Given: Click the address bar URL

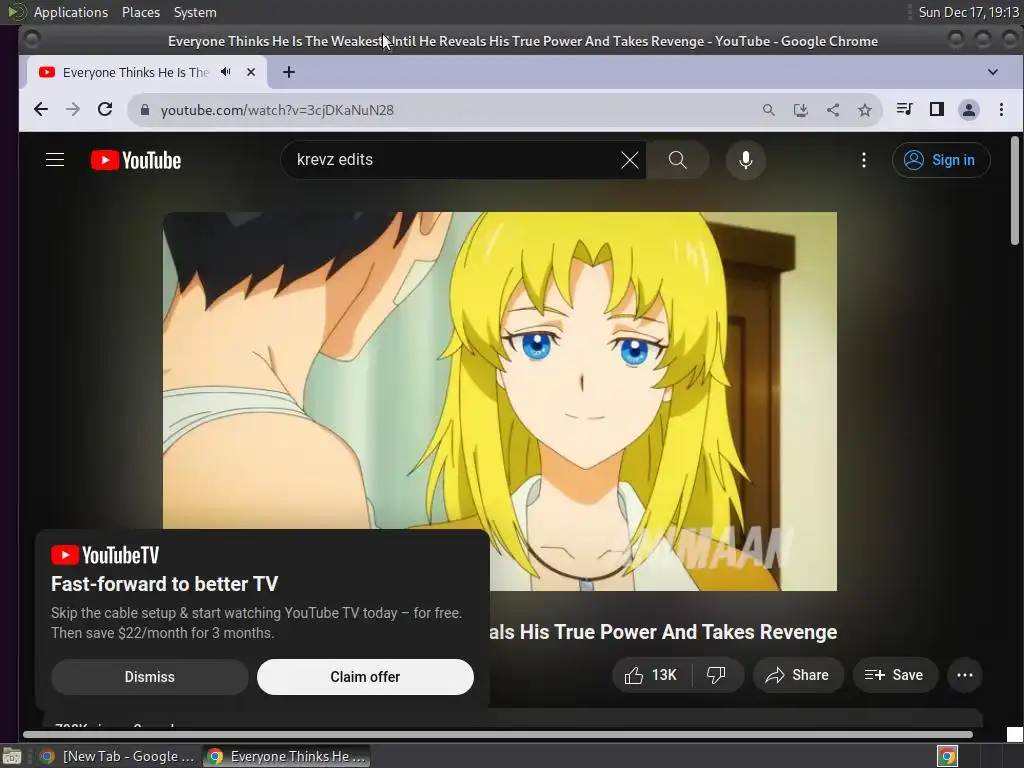Looking at the screenshot, I should click(277, 110).
